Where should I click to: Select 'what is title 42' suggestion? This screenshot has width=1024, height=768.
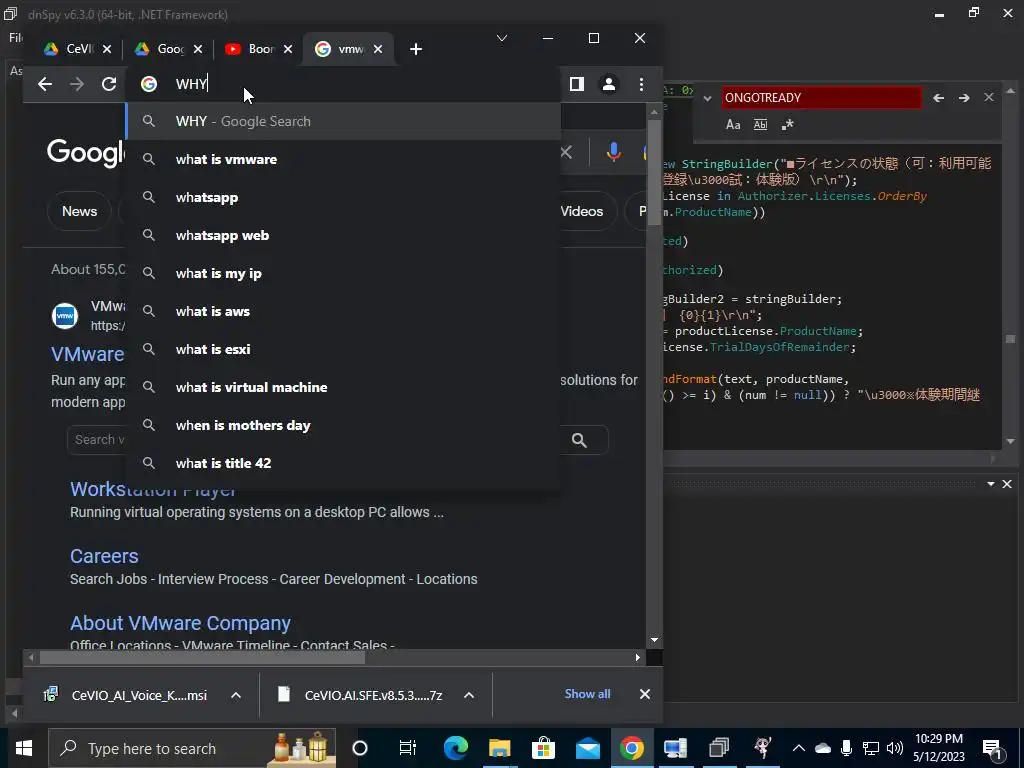point(343,463)
